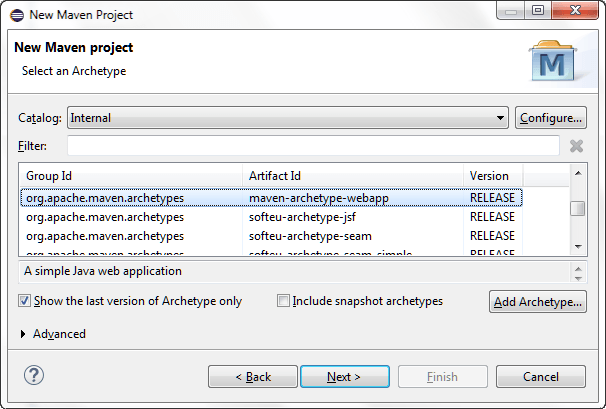This screenshot has height=409, width=606.
Task: Uncheck Show the last version of Archetype only
Action: point(24,301)
